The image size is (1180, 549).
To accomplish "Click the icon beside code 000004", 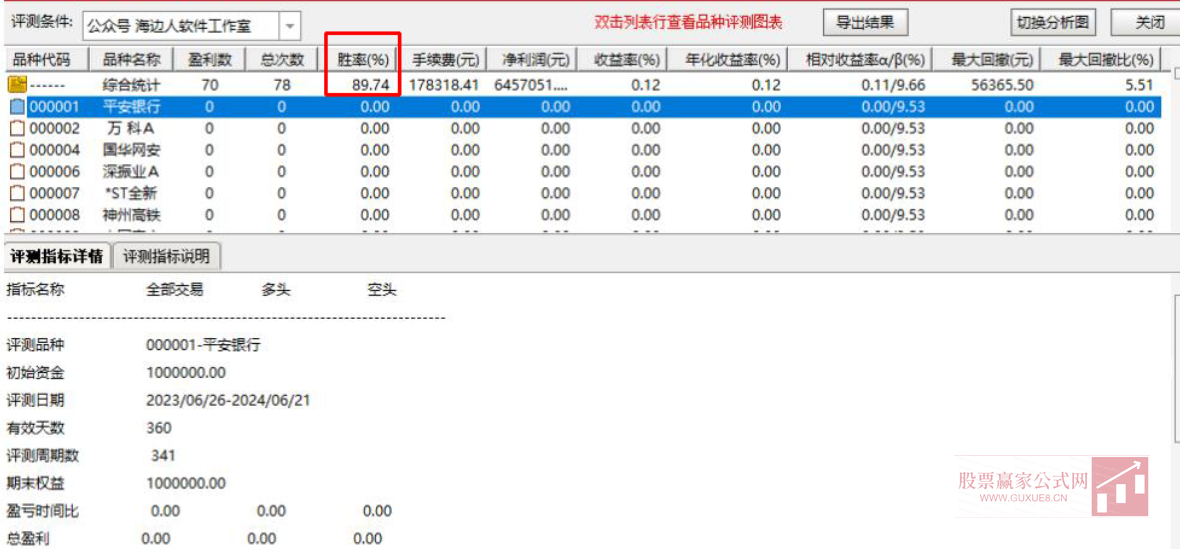I will coord(17,150).
